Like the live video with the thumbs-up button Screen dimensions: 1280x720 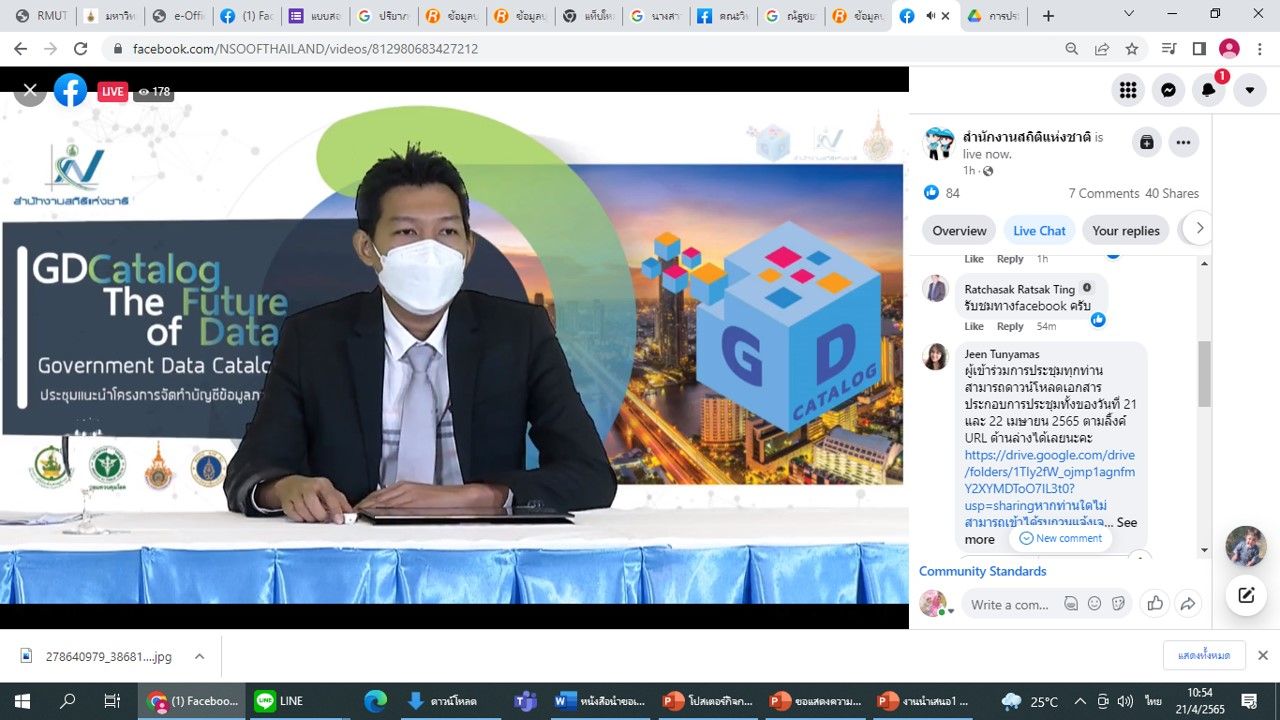coord(1155,603)
